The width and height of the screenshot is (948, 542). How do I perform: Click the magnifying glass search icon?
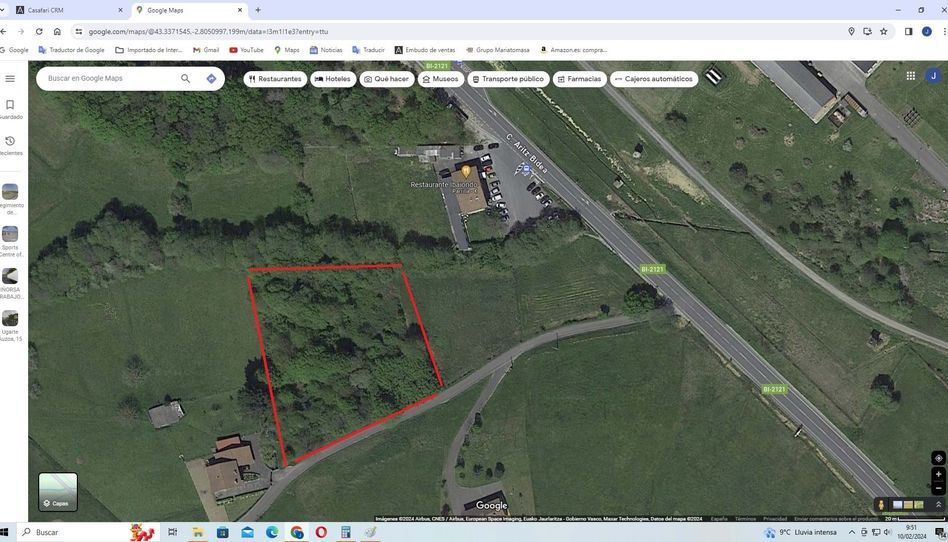(185, 78)
